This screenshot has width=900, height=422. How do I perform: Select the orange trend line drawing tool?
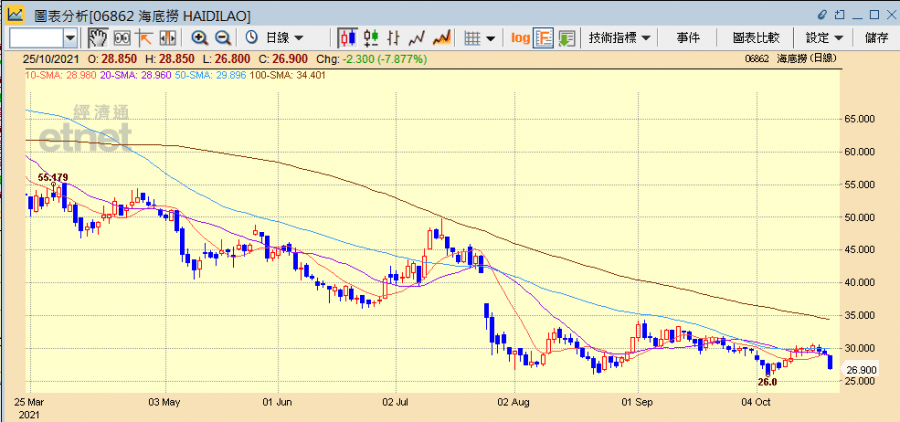coord(144,38)
